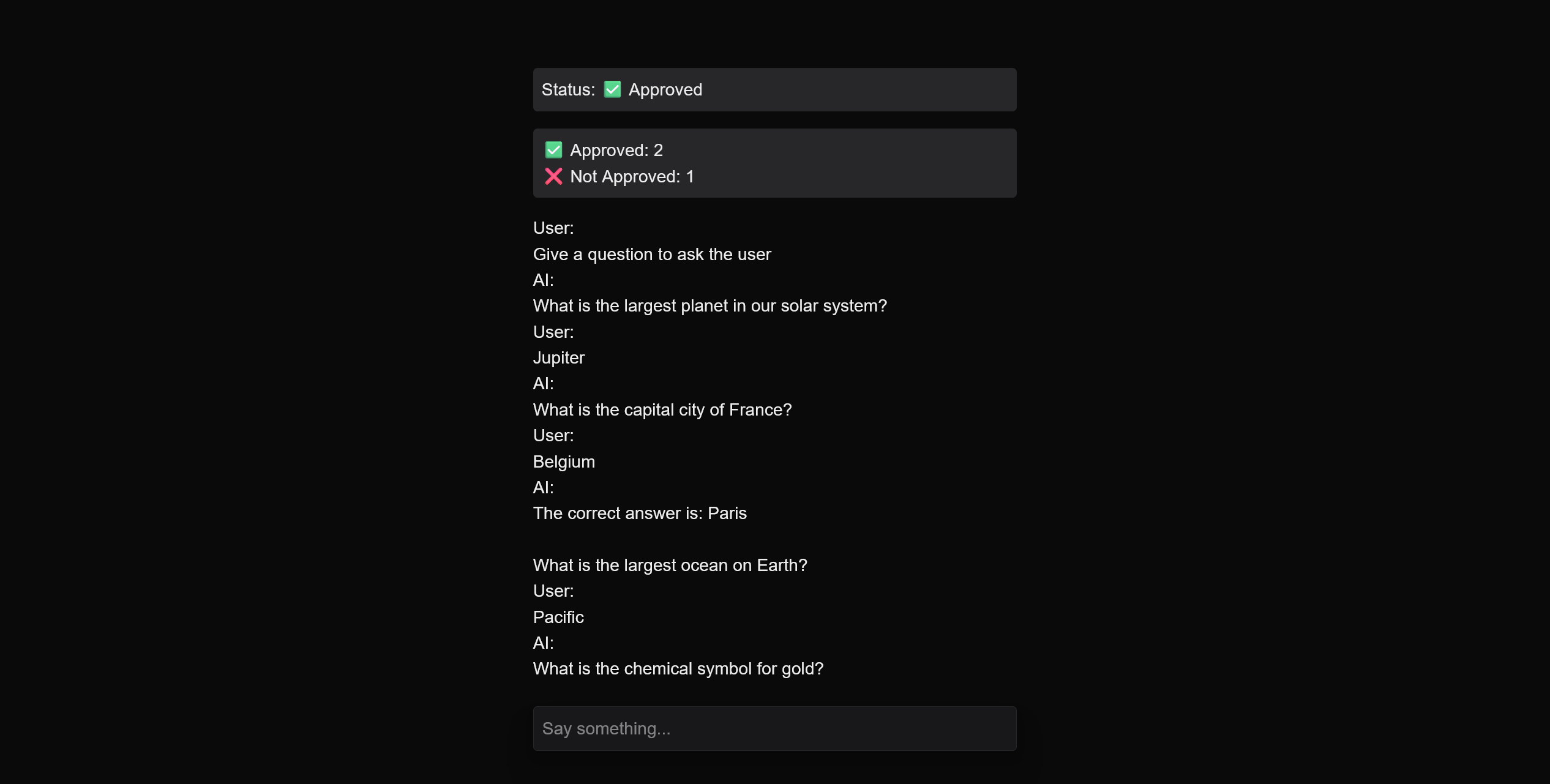The image size is (1550, 784).
Task: Click the user's 'Jupiter' answer
Action: [559, 357]
